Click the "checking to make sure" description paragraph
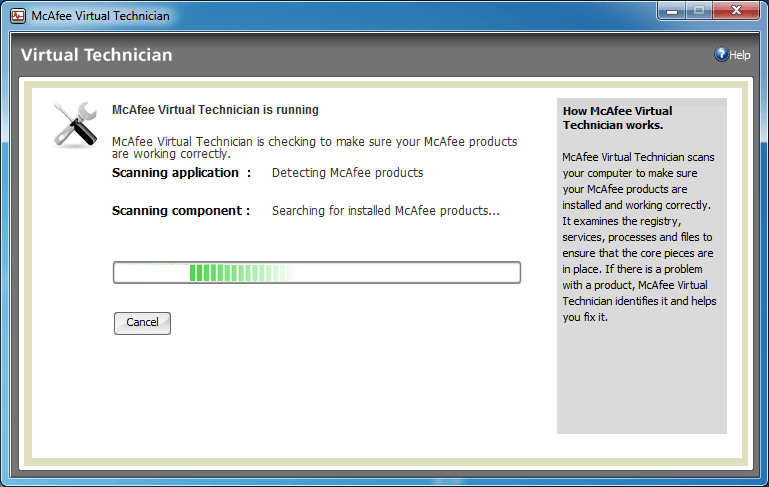769x487 pixels. coord(314,147)
